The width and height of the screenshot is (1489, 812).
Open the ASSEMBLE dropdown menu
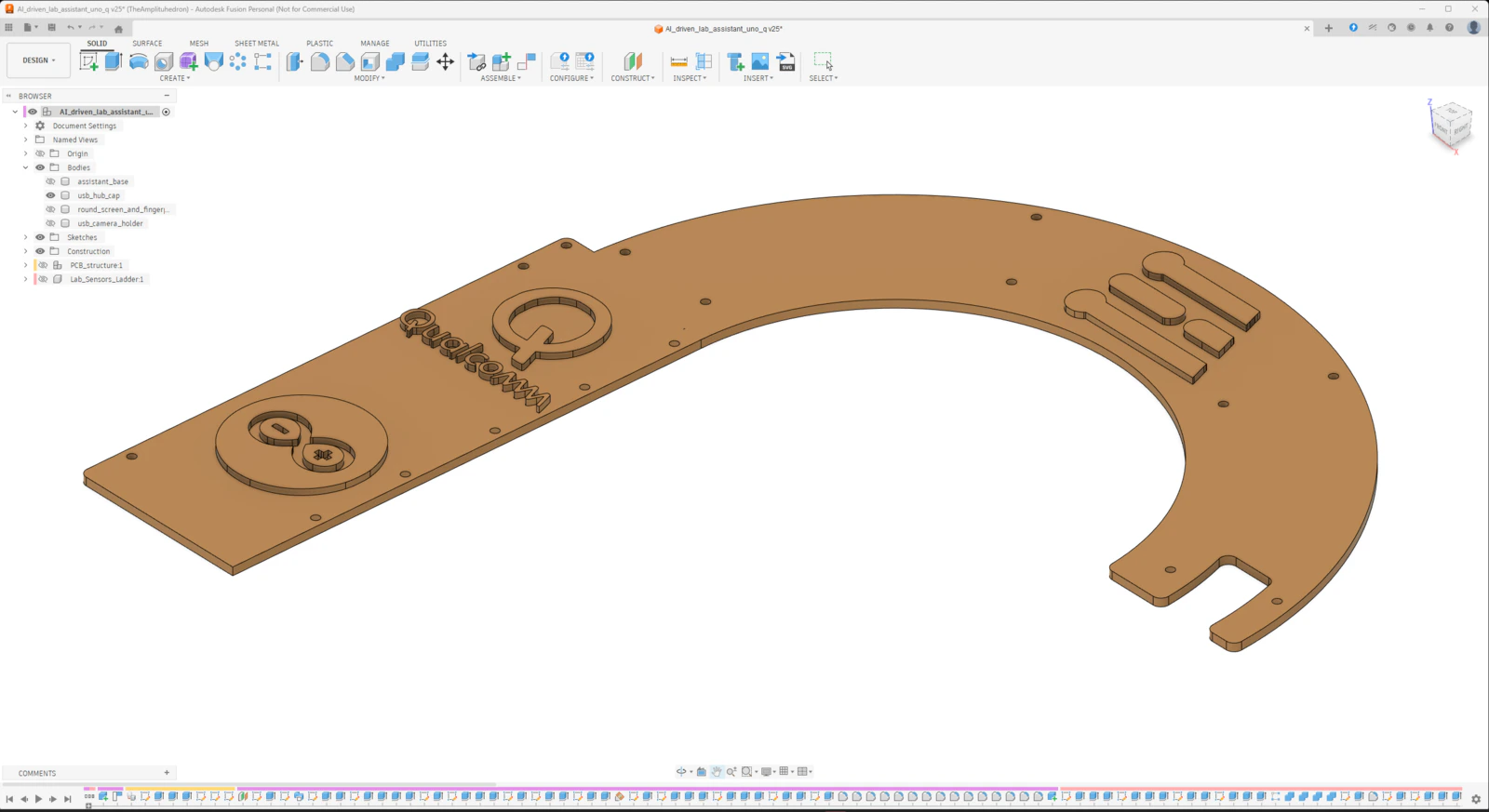coord(501,78)
